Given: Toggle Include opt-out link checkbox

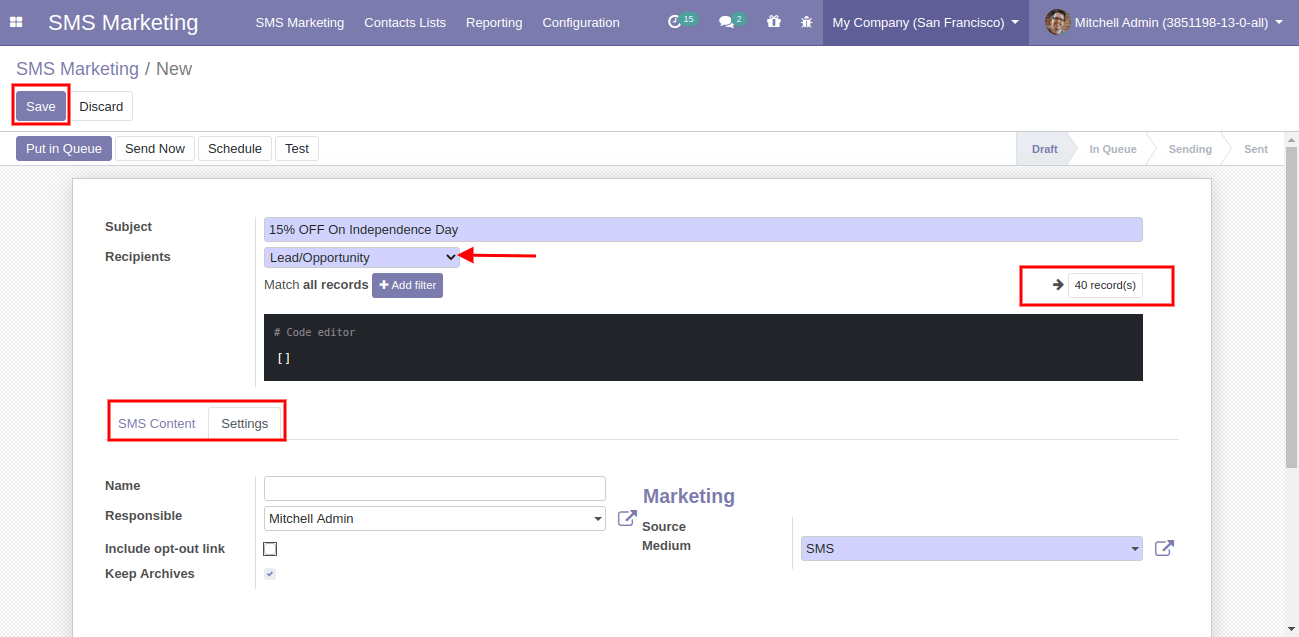Looking at the screenshot, I should (270, 549).
